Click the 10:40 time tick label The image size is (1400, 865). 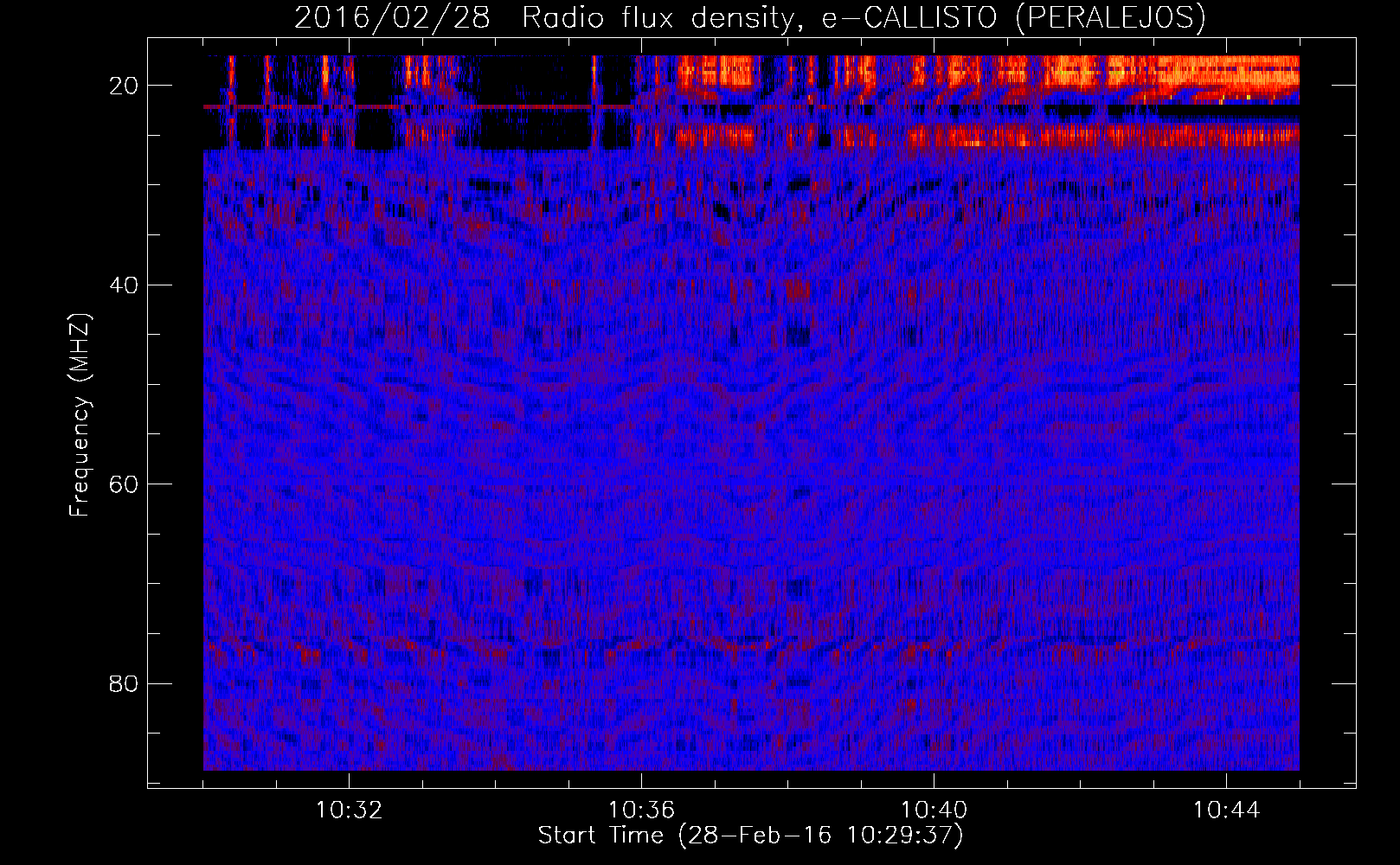tap(934, 811)
